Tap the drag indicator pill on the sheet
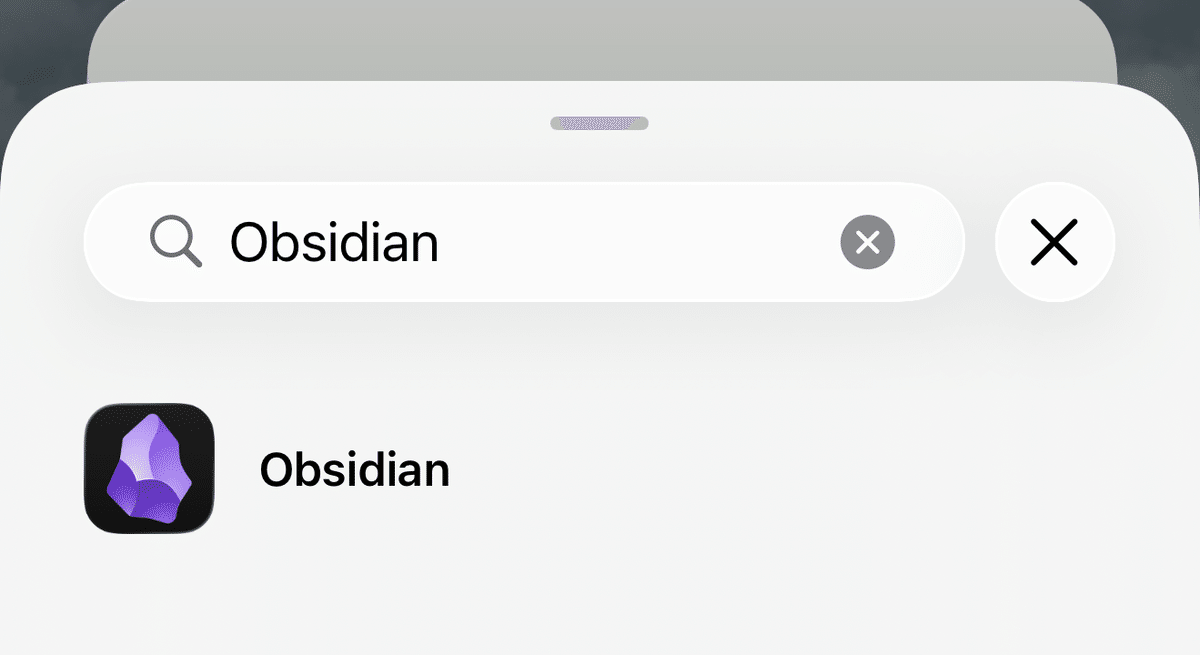This screenshot has width=1200, height=655. tap(599, 123)
